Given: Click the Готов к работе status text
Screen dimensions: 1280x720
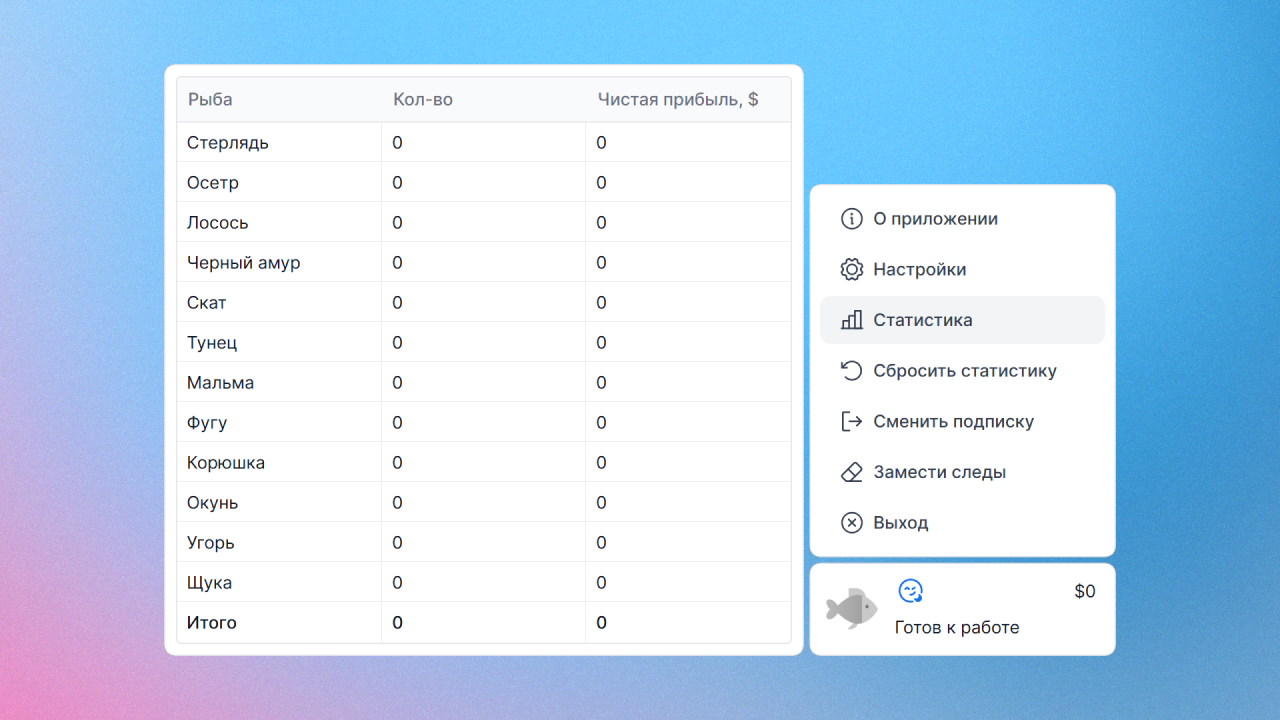Looking at the screenshot, I should (957, 628).
